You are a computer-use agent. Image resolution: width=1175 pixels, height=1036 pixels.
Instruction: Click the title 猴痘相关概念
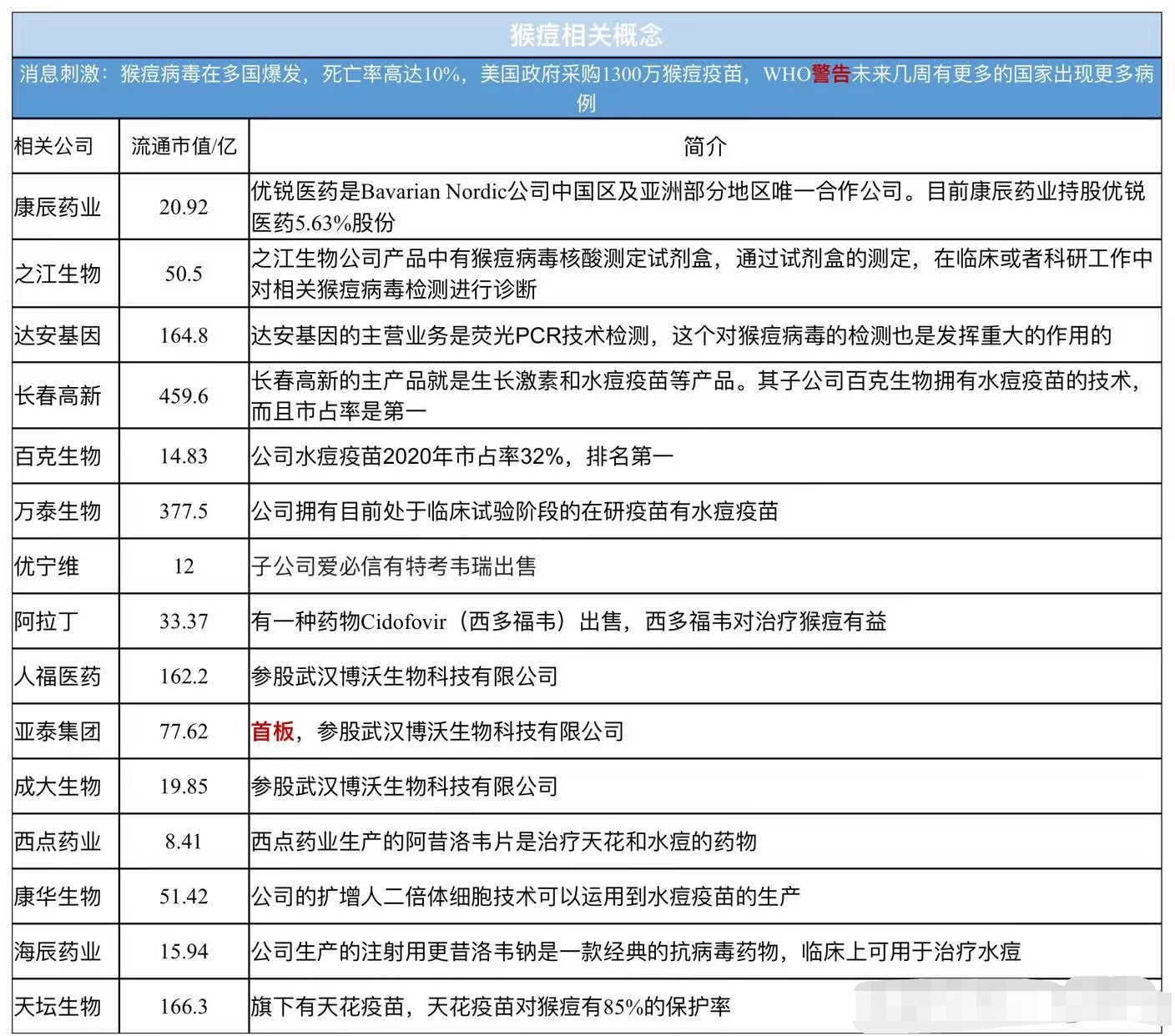[x=586, y=34]
